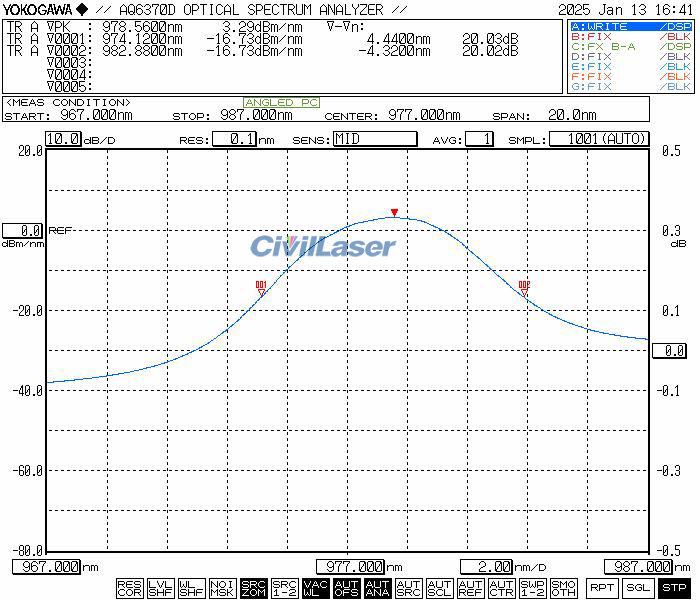Viewport: 700px width, 600px height.
Task: Toggle the highlighted VAC WL indicator
Action: [x=316, y=588]
